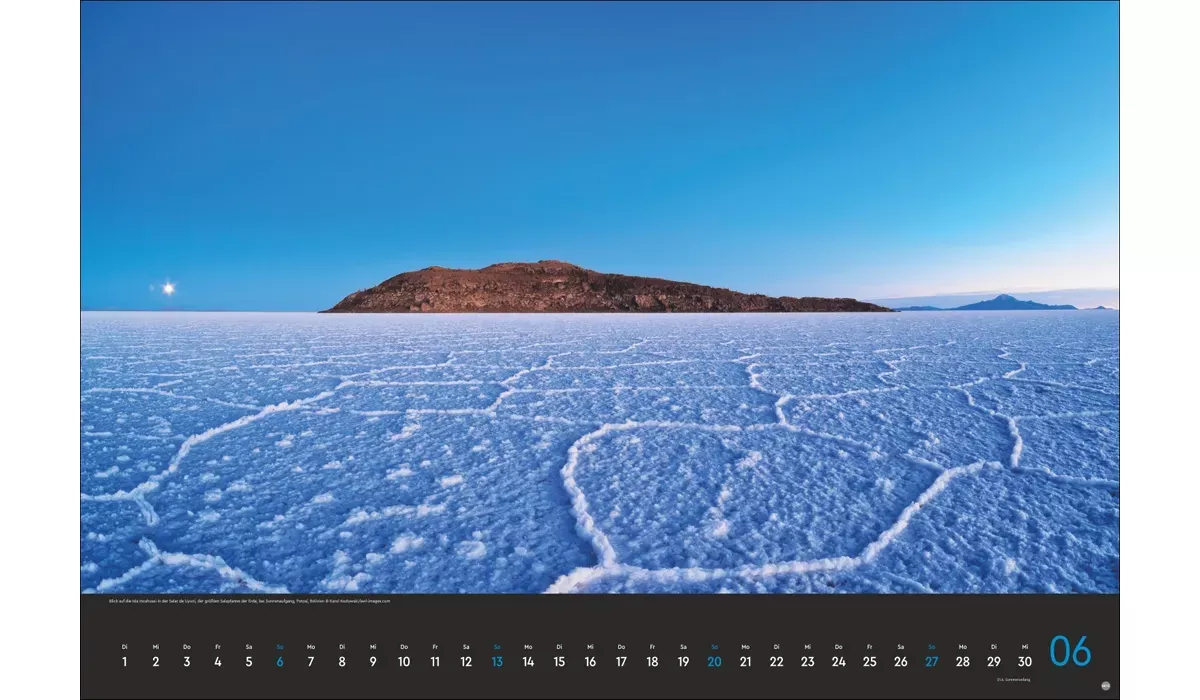
Task: Select calendar date 17
Action: (621, 662)
